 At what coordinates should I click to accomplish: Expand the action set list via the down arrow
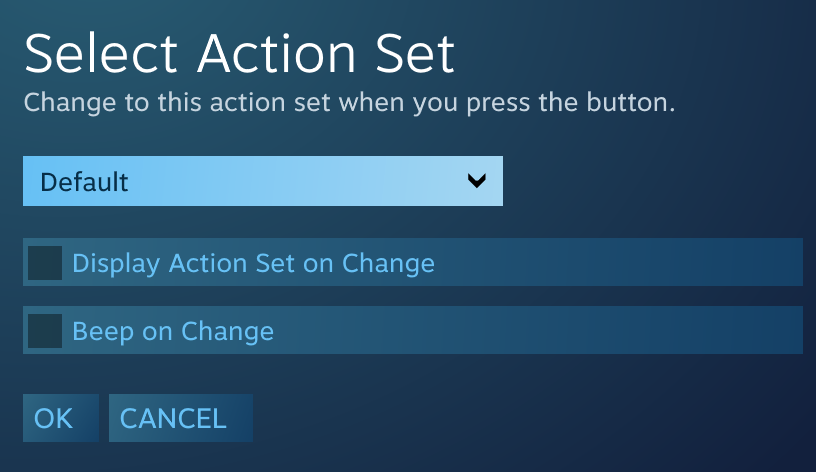477,181
